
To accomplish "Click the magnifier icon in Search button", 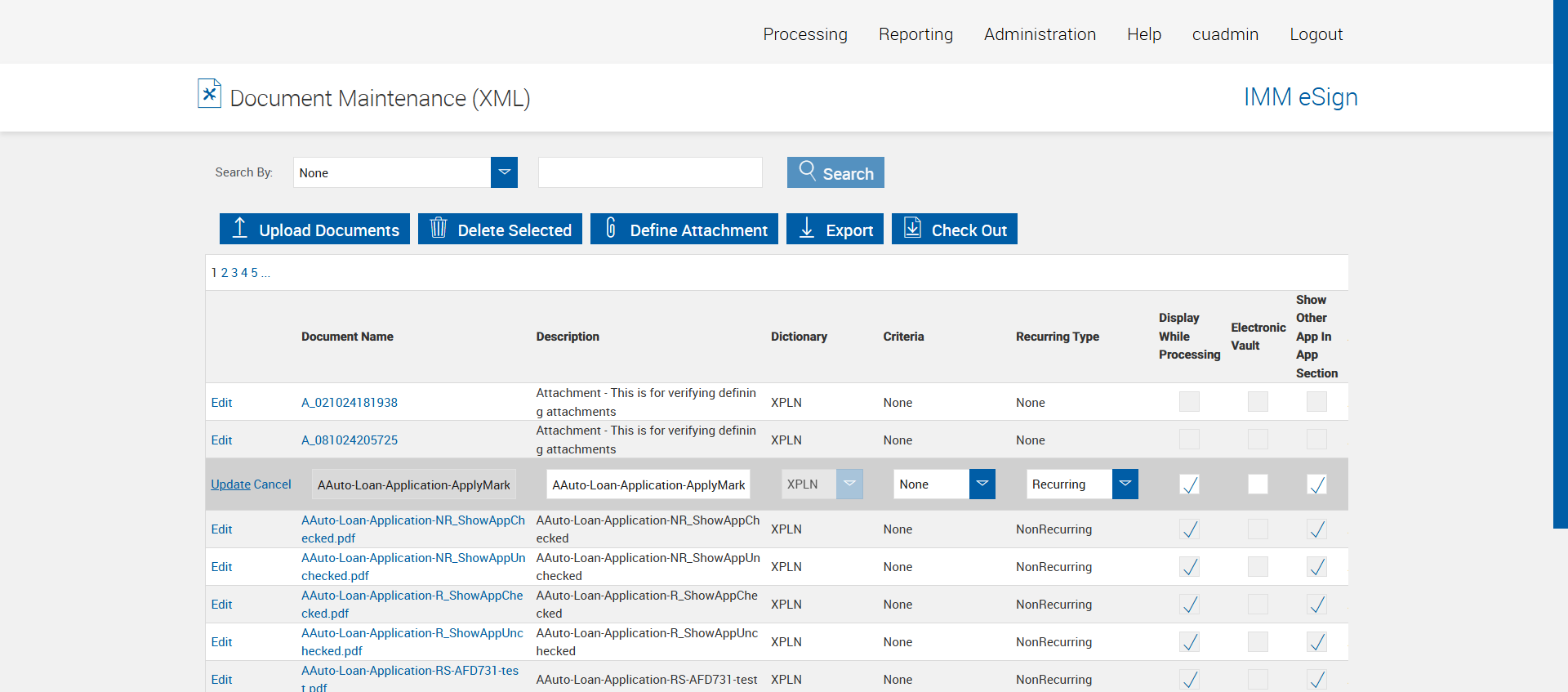I will (x=807, y=171).
